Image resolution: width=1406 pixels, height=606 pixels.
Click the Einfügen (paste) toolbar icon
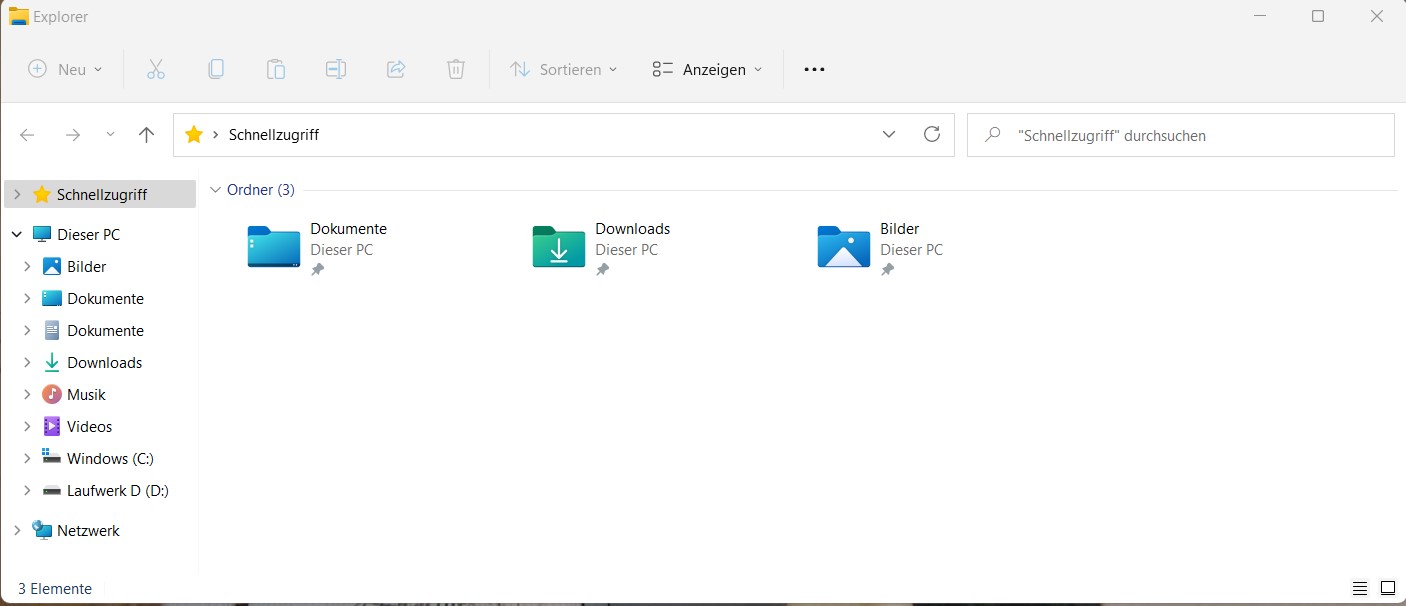(276, 69)
